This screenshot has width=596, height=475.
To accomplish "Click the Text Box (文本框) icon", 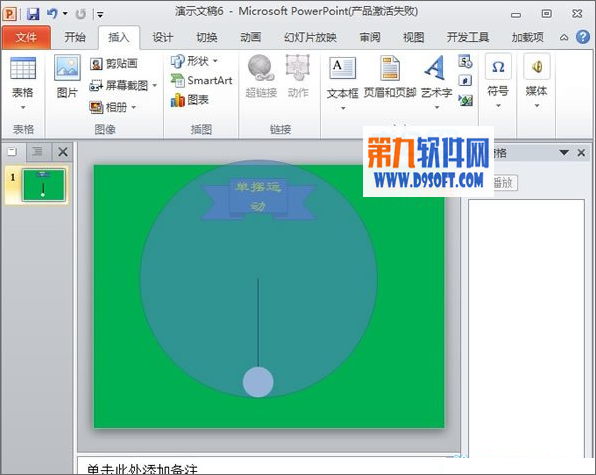I will tap(342, 68).
